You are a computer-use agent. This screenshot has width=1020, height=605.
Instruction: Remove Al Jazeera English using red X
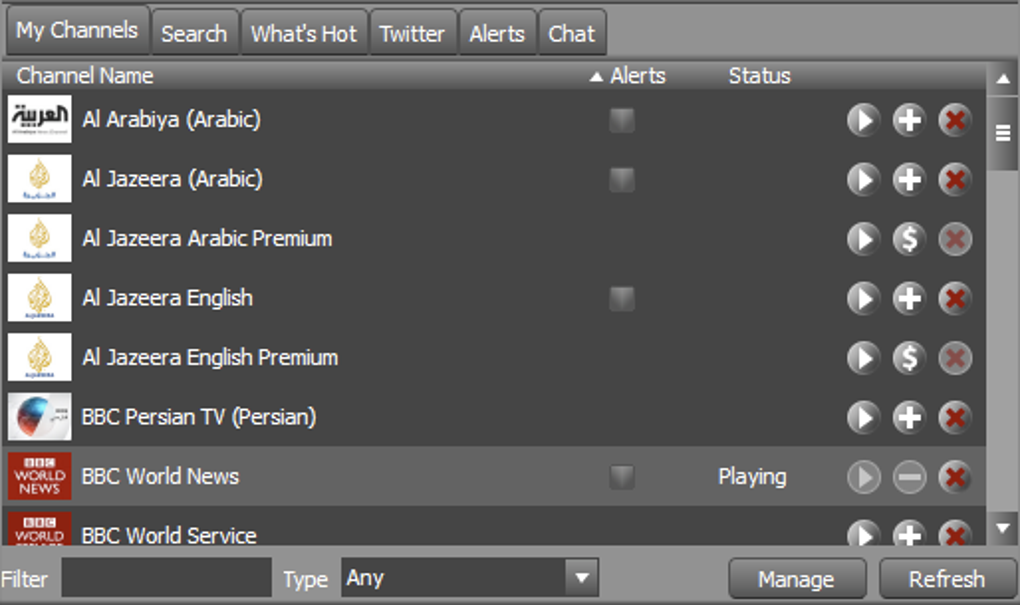955,299
